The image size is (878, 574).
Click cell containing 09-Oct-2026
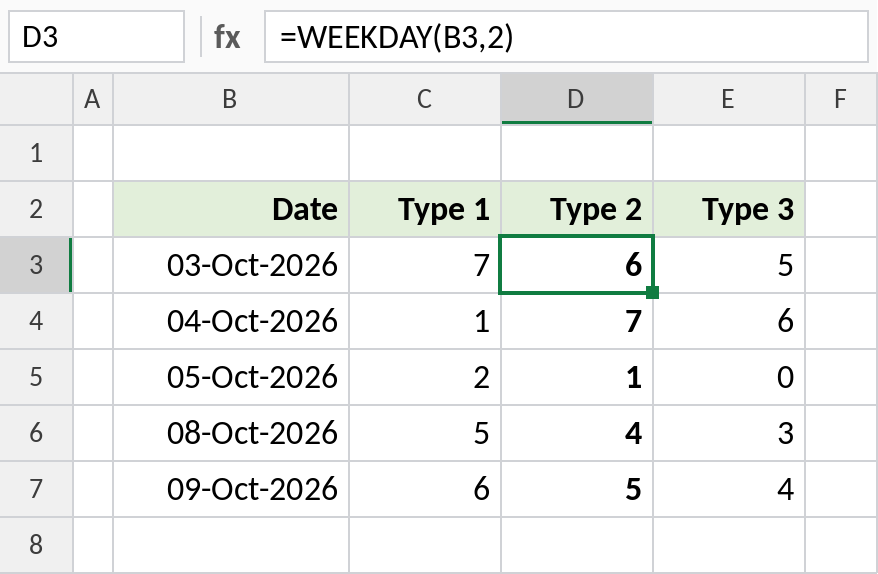point(231,489)
